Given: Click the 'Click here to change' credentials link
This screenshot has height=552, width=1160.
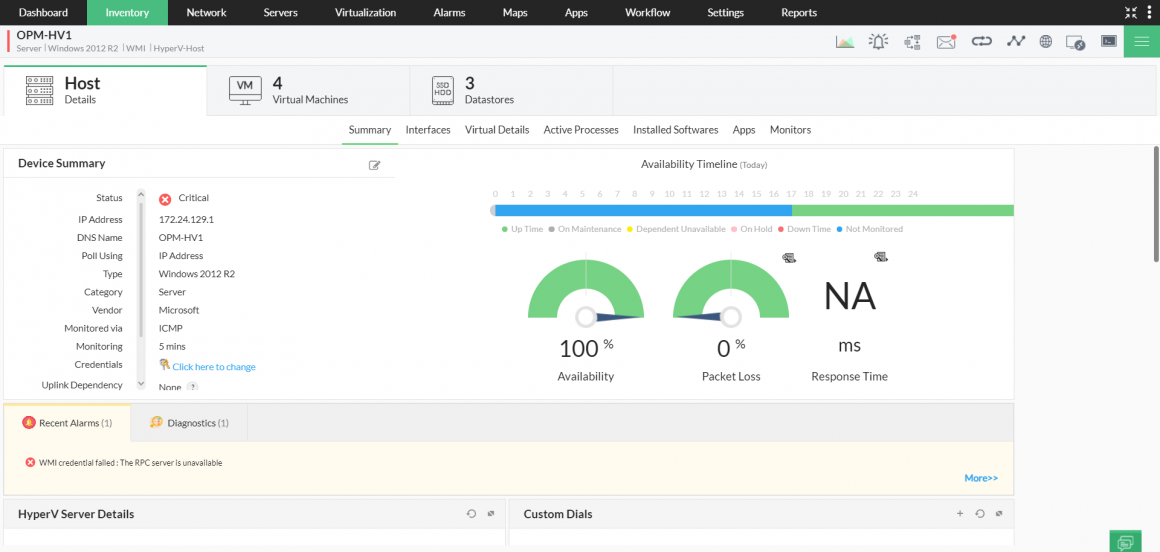Looking at the screenshot, I should (x=213, y=367).
